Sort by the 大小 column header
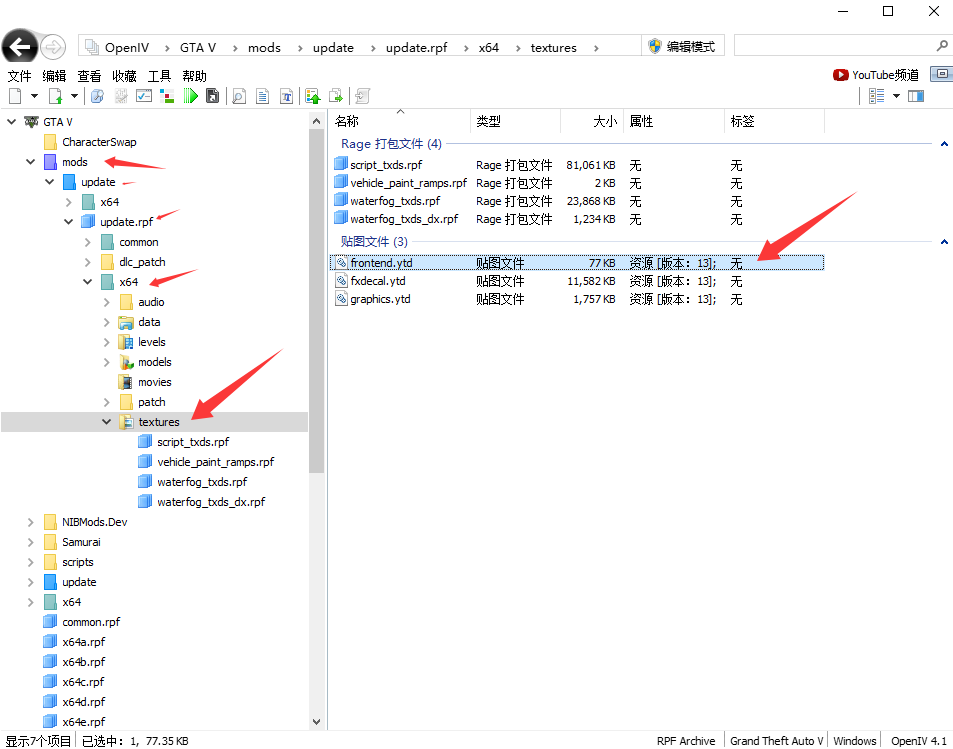953x749 pixels. tap(591, 122)
